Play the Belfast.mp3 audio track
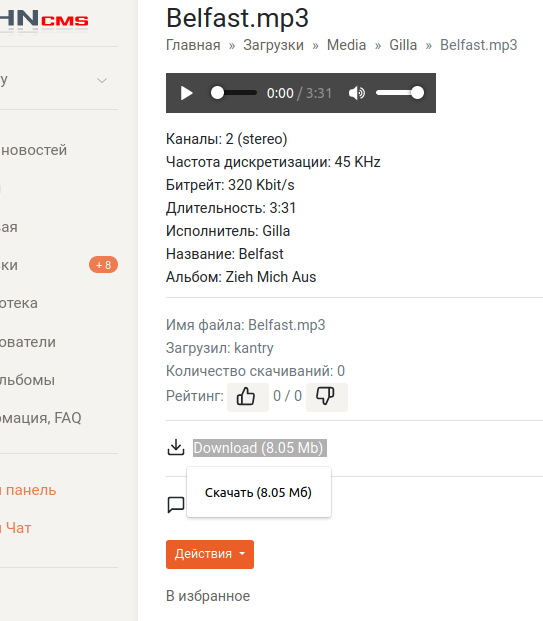 click(187, 93)
